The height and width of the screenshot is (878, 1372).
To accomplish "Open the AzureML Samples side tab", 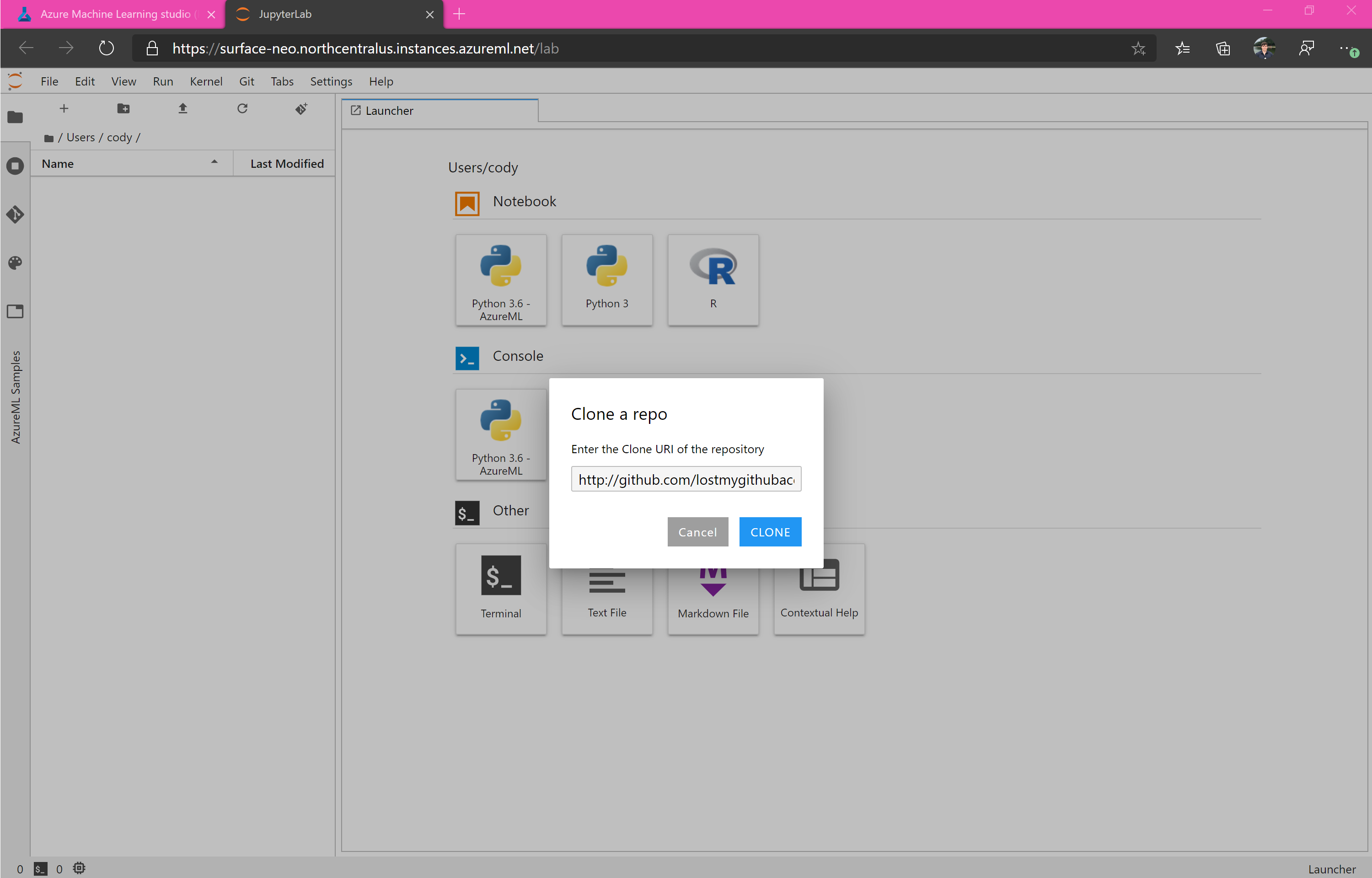I will coord(16,397).
